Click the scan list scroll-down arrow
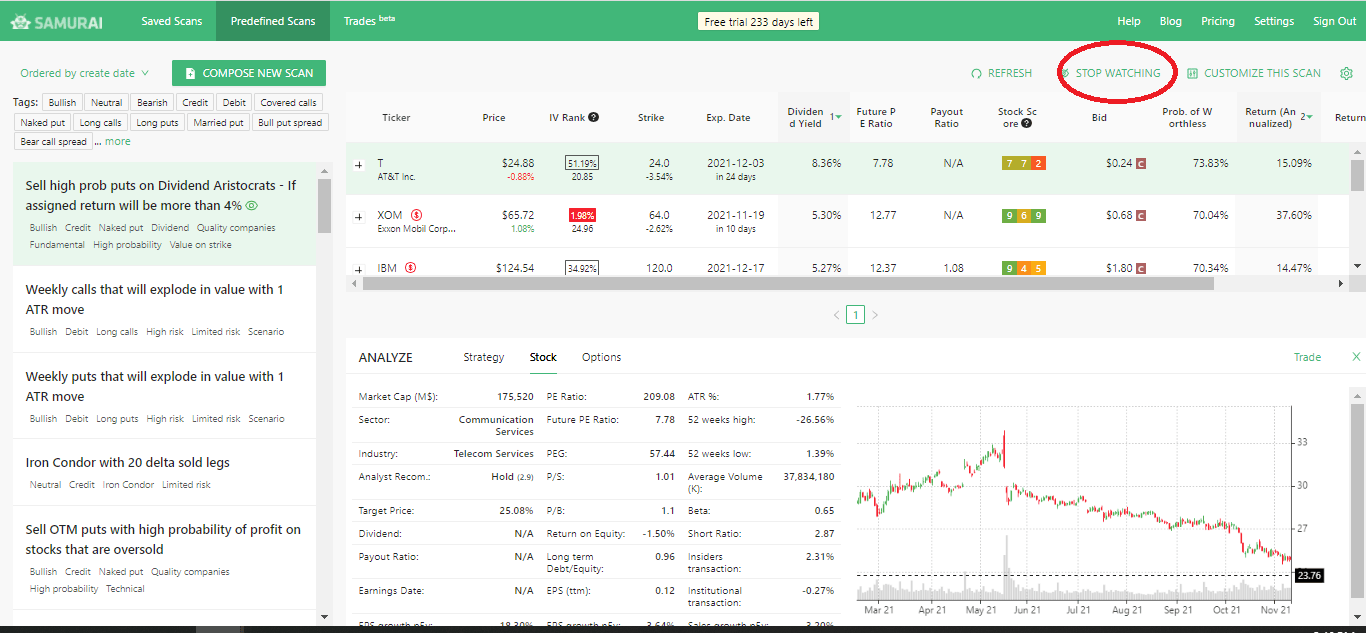This screenshot has width=1366, height=633. 324,619
